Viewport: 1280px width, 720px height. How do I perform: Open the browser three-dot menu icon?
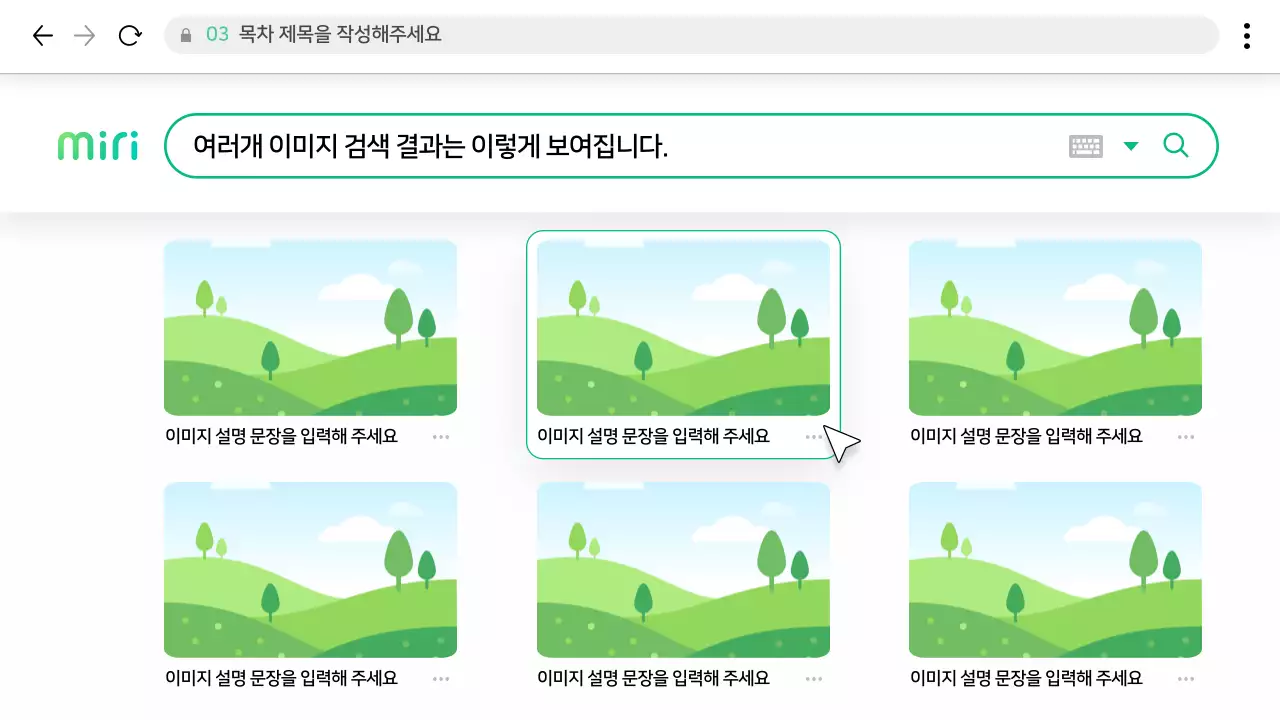[x=1246, y=35]
